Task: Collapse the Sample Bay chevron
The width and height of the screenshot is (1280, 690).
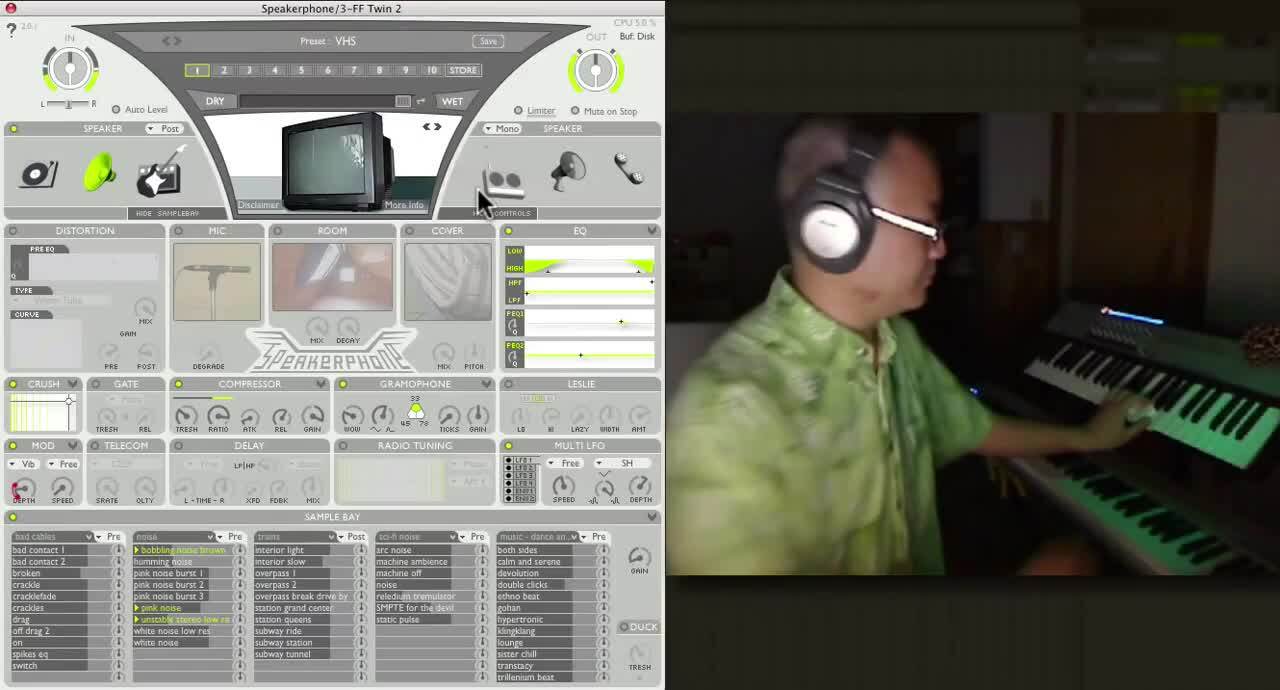Action: [x=652, y=517]
